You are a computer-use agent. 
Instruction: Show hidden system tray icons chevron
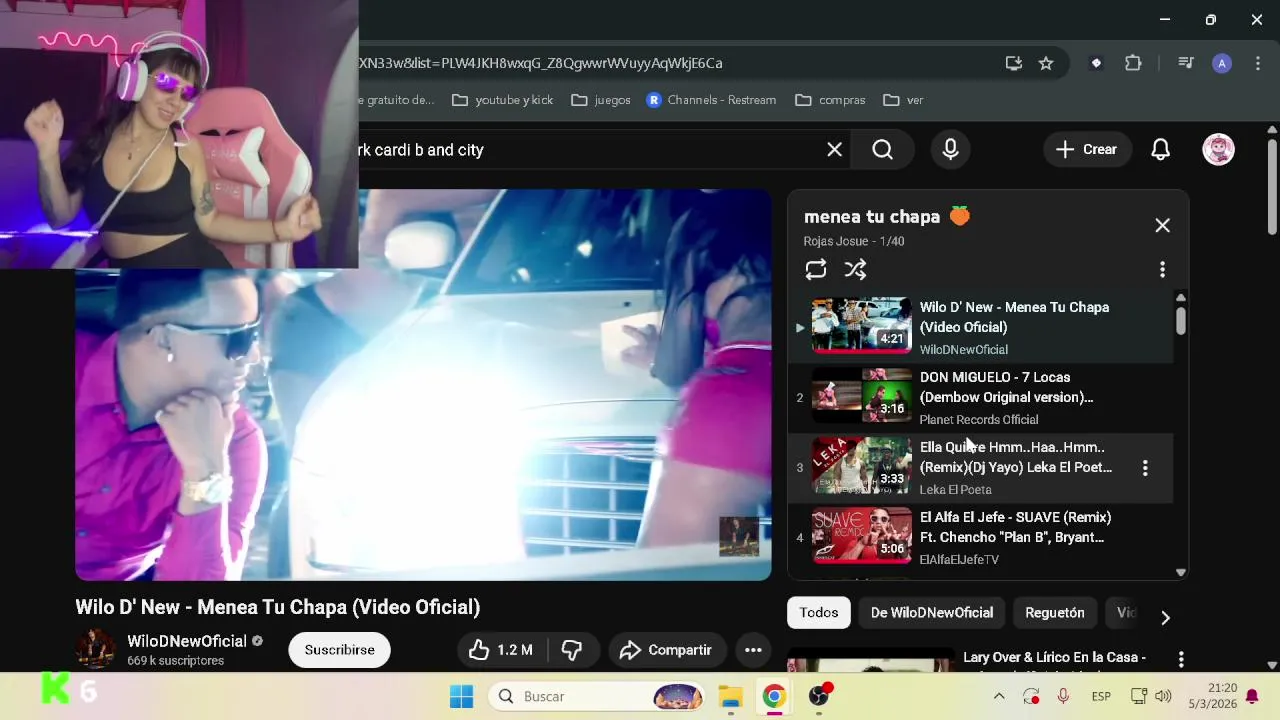(998, 697)
